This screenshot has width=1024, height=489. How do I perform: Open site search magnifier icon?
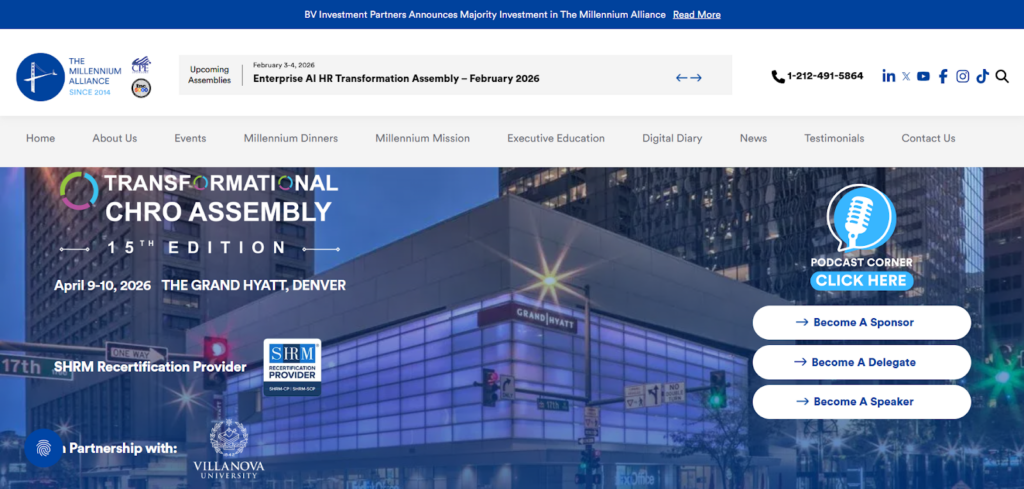tap(1002, 76)
